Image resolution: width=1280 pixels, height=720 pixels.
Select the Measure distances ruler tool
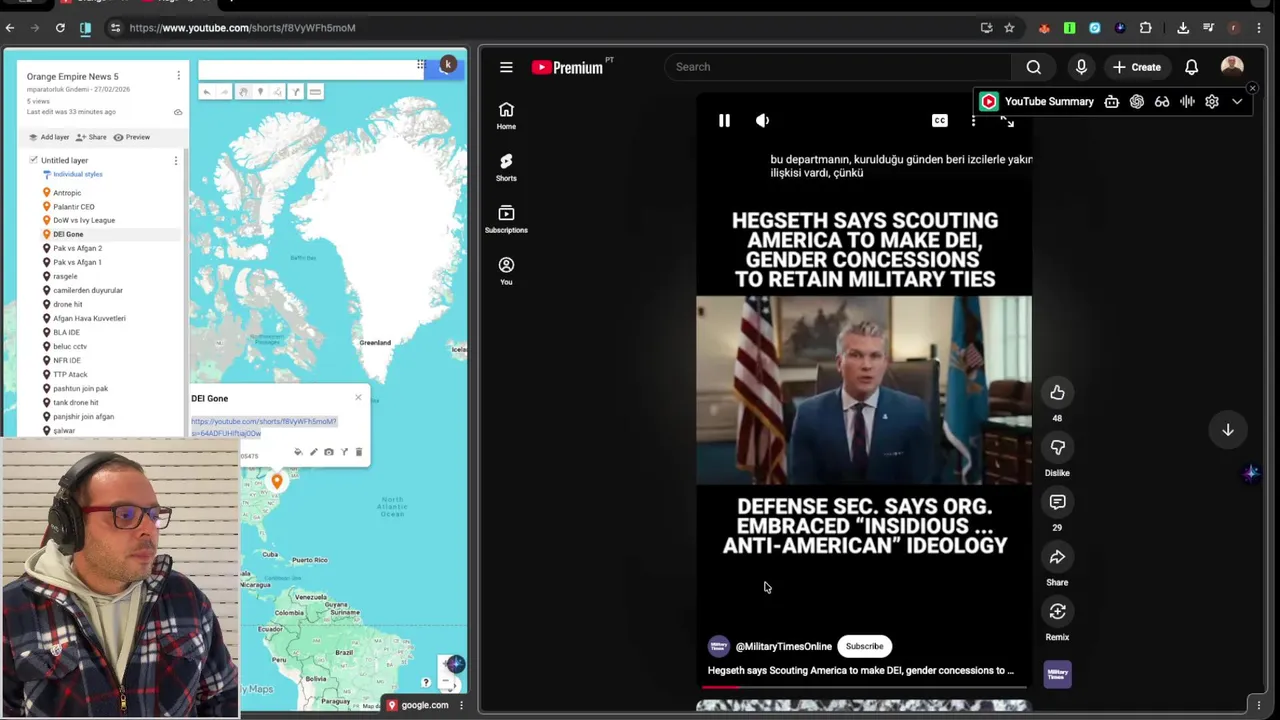click(315, 92)
